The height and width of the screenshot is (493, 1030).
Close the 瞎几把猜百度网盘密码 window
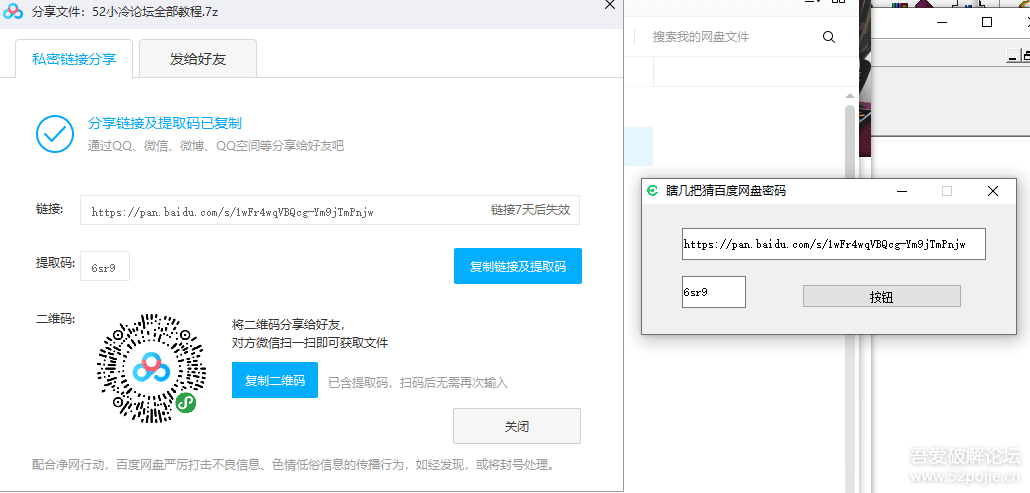[993, 191]
